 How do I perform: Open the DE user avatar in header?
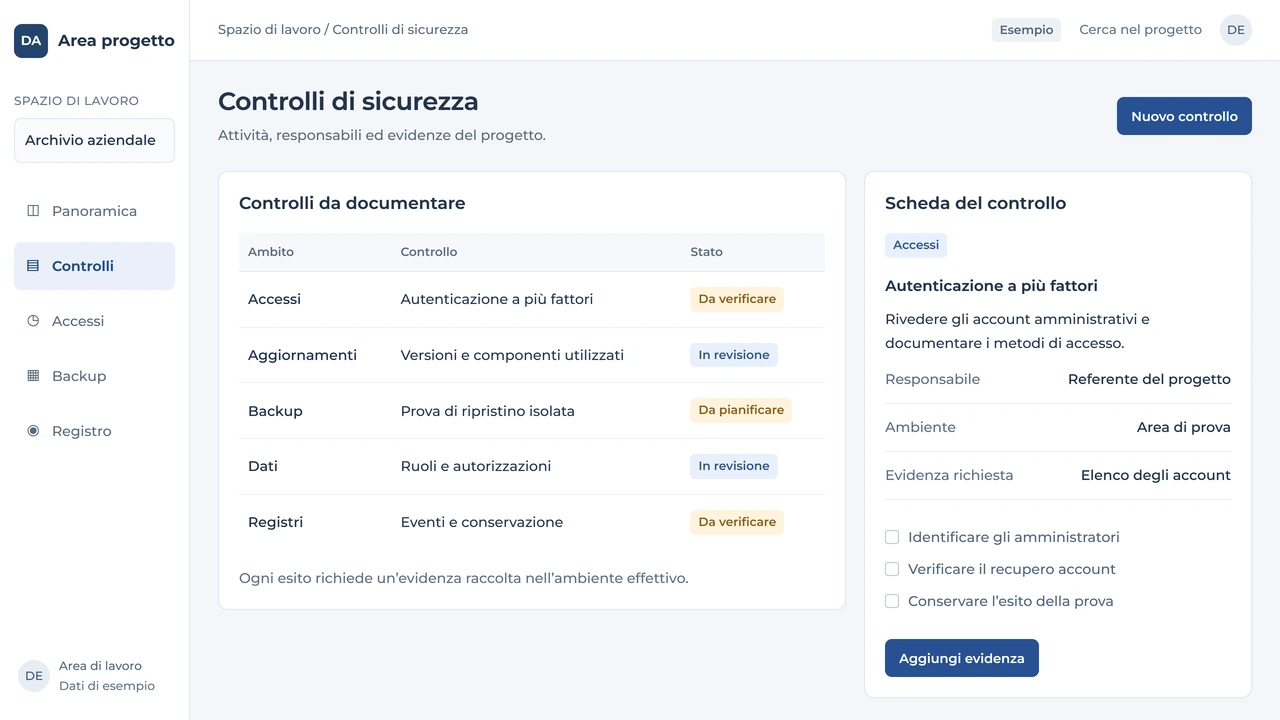pyautogui.click(x=1236, y=30)
